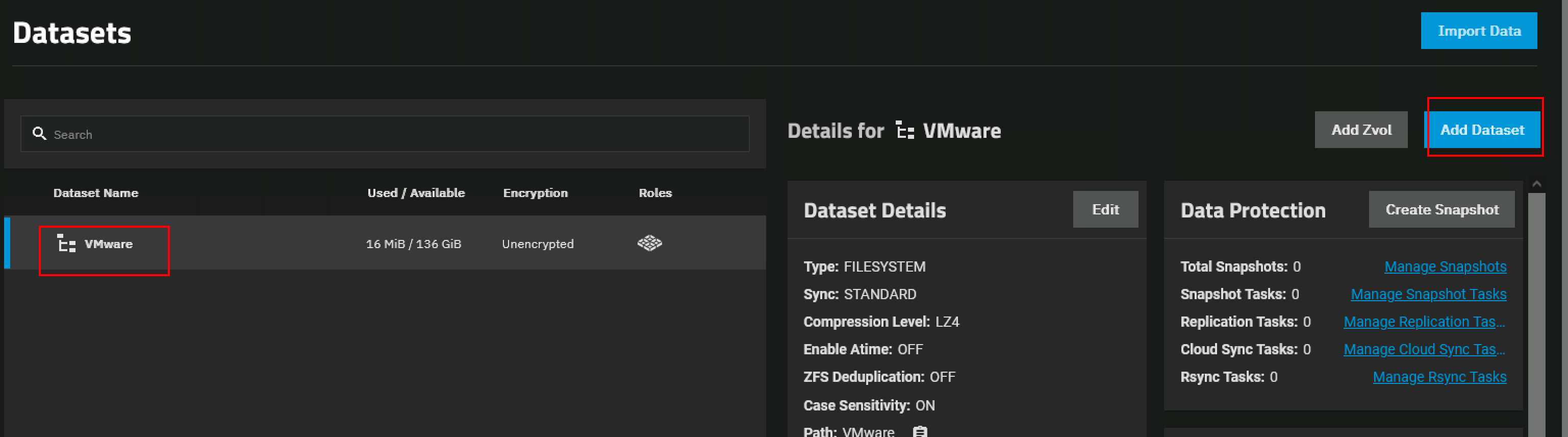This screenshot has height=437, width=1568.
Task: Edit the Dataset Details card
Action: coord(1105,210)
